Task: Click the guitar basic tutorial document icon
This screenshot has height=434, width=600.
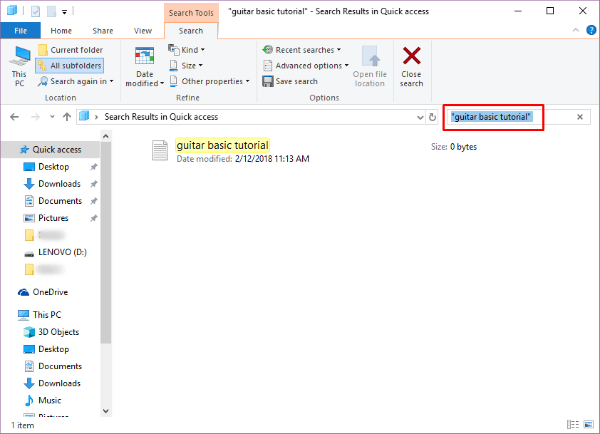Action: click(x=160, y=150)
